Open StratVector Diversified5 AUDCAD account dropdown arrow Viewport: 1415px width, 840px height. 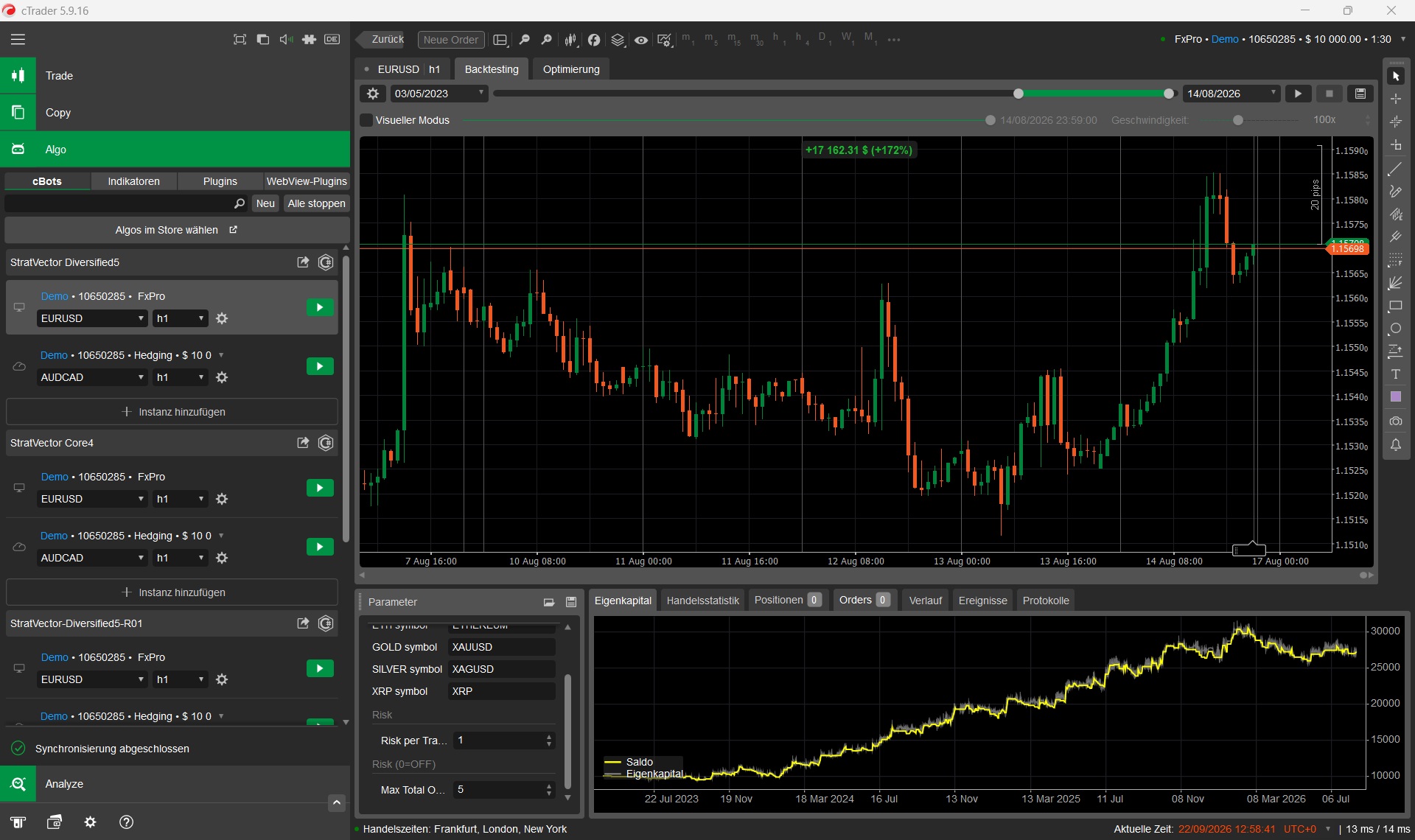221,355
